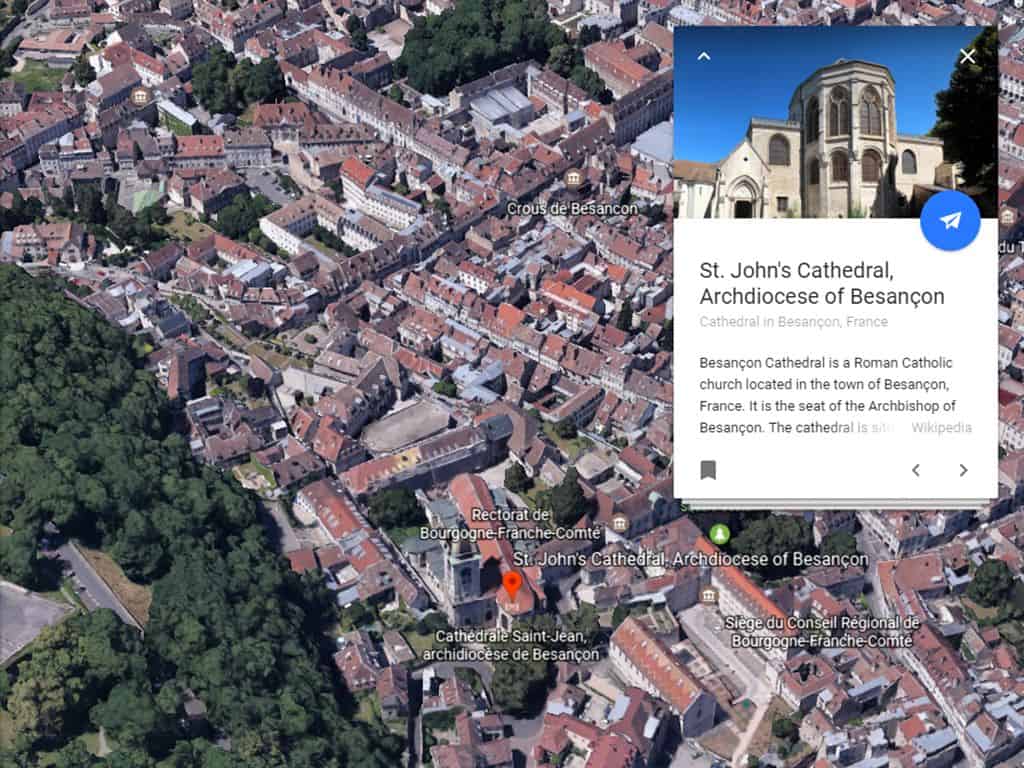Click landmark icon beside Rectorat de Bourgogne-Franche-Comté
The image size is (1024, 768).
tap(620, 523)
